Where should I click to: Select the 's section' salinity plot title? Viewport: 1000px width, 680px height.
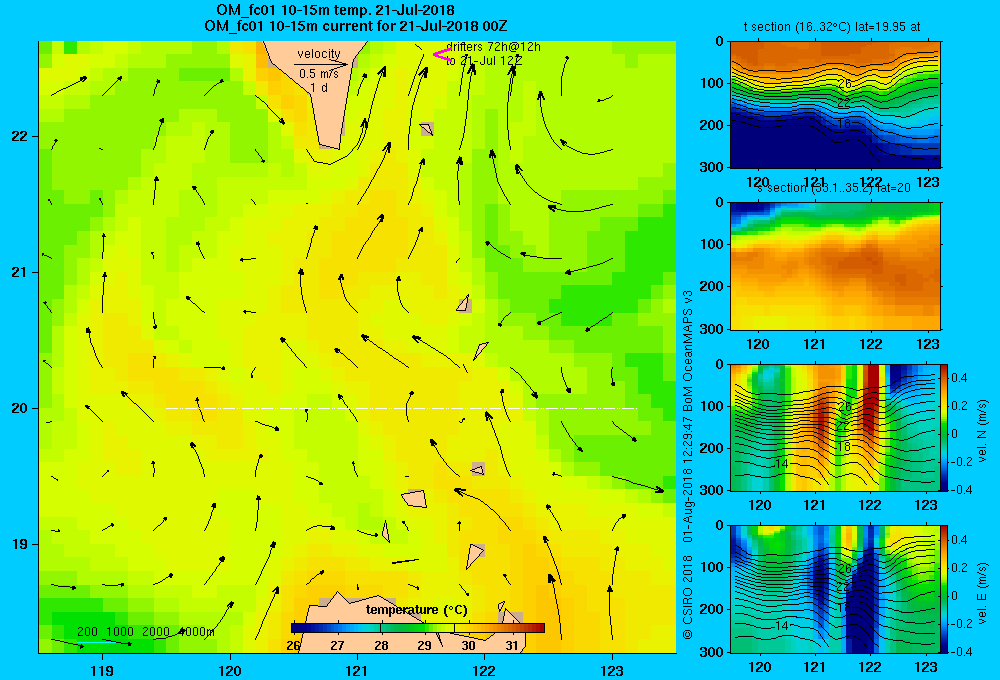[834, 188]
